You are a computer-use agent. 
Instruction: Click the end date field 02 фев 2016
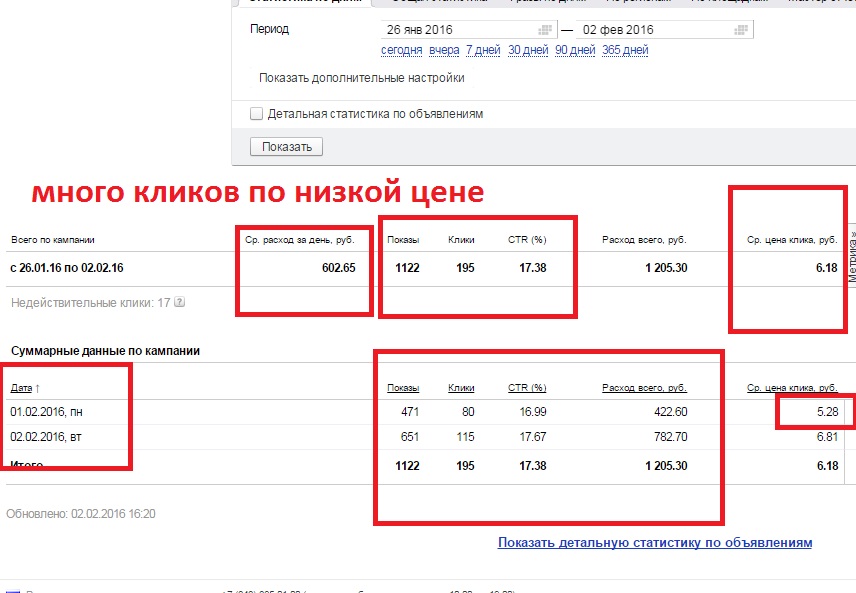pyautogui.click(x=665, y=29)
